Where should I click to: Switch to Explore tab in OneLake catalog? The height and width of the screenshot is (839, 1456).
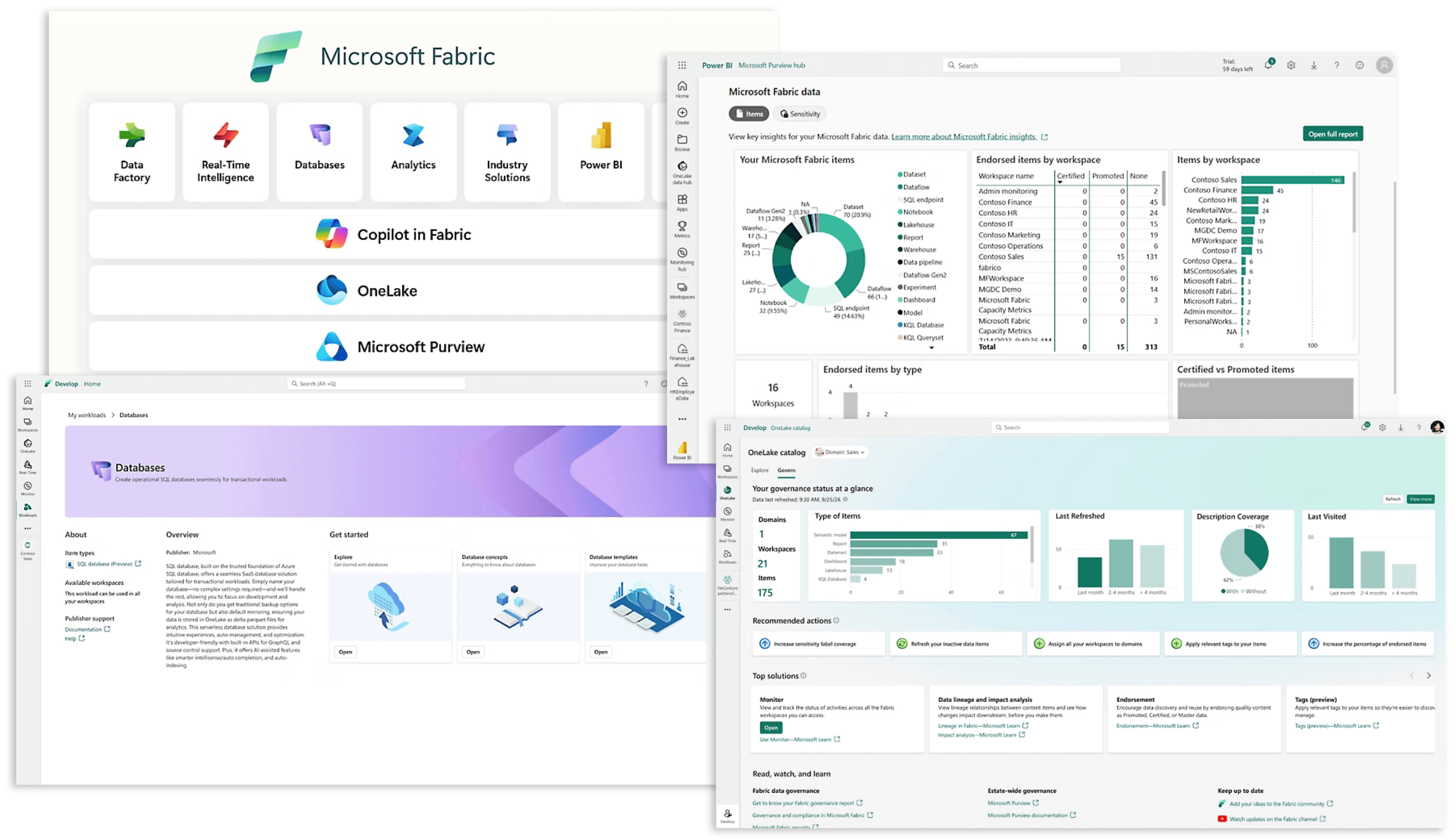click(760, 470)
